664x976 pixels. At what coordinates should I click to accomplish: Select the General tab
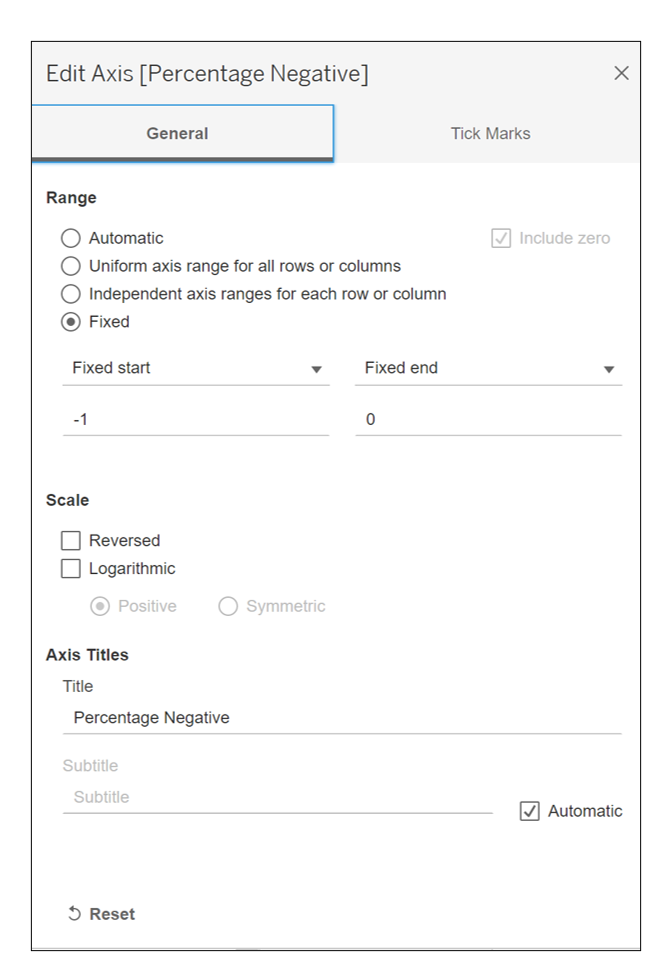pyautogui.click(x=177, y=133)
